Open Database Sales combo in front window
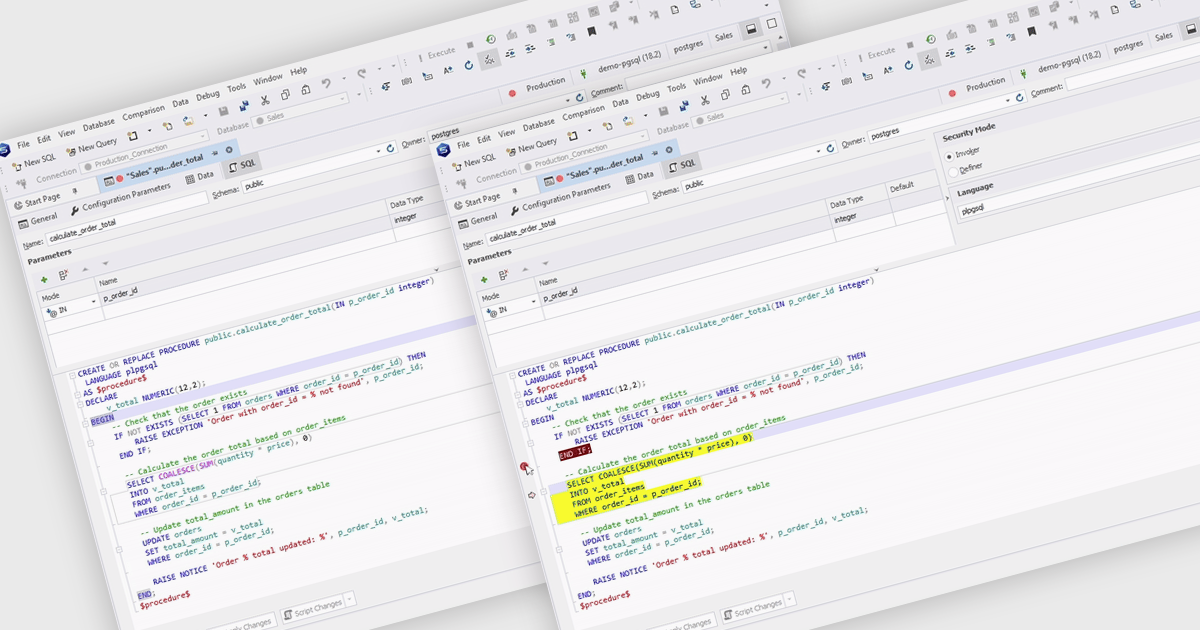Screen dimensions: 1200x630 pos(740,108)
